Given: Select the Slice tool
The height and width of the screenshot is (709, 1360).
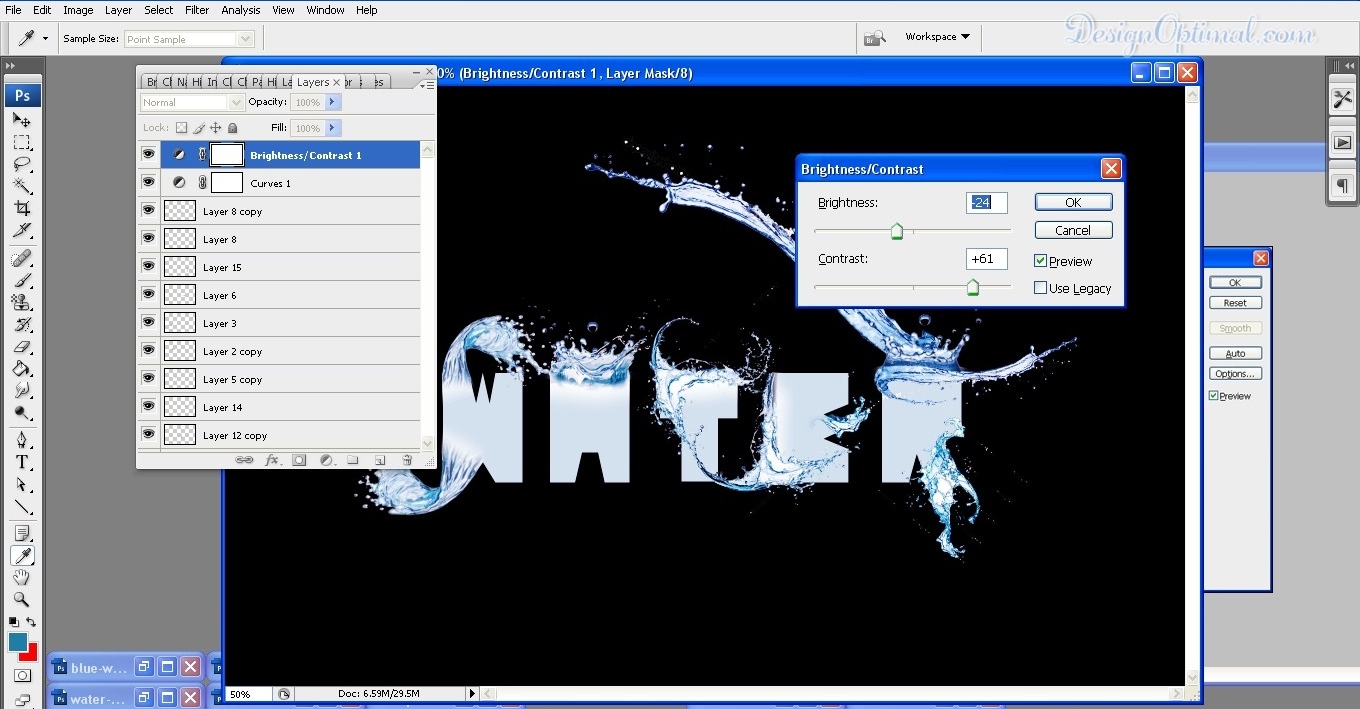Looking at the screenshot, I should pos(22,230).
